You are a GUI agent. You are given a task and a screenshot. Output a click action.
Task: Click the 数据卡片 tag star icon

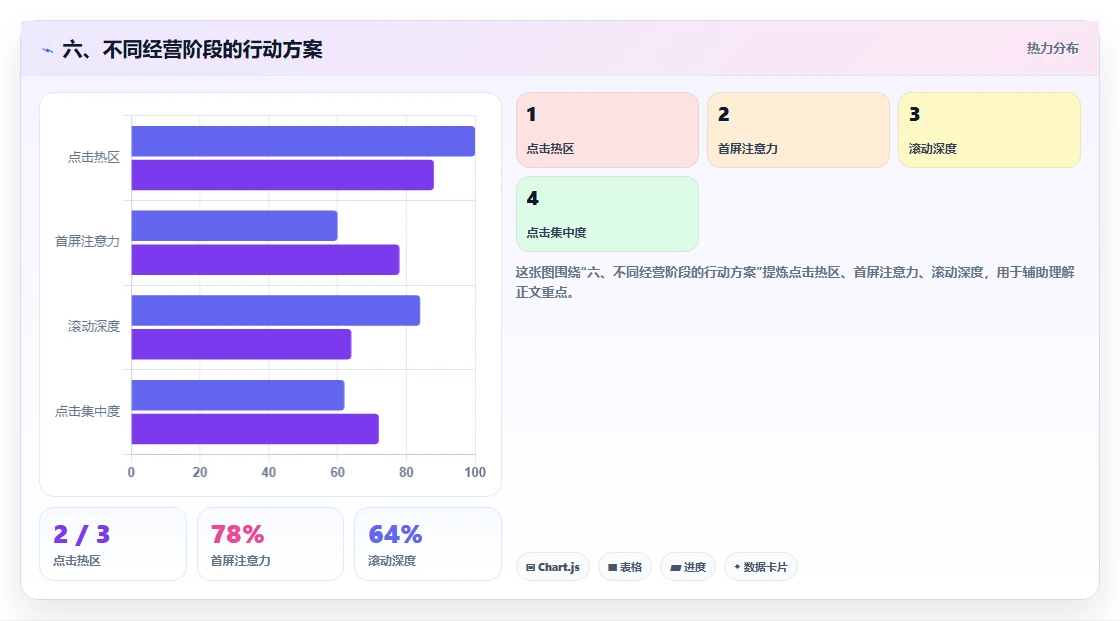pos(737,567)
